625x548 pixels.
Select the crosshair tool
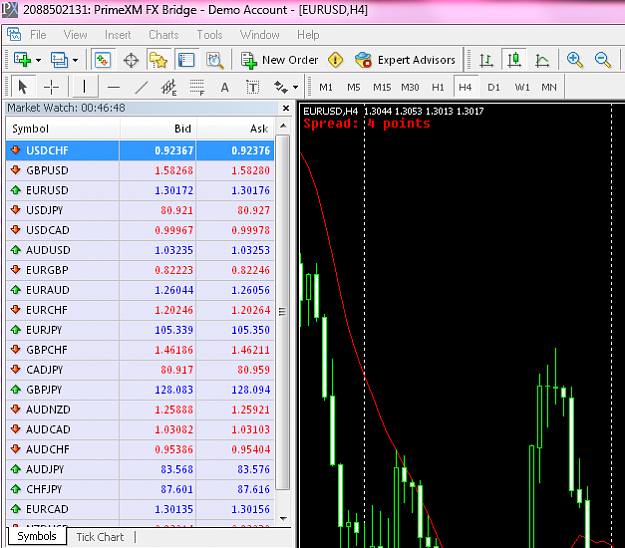coord(51,86)
